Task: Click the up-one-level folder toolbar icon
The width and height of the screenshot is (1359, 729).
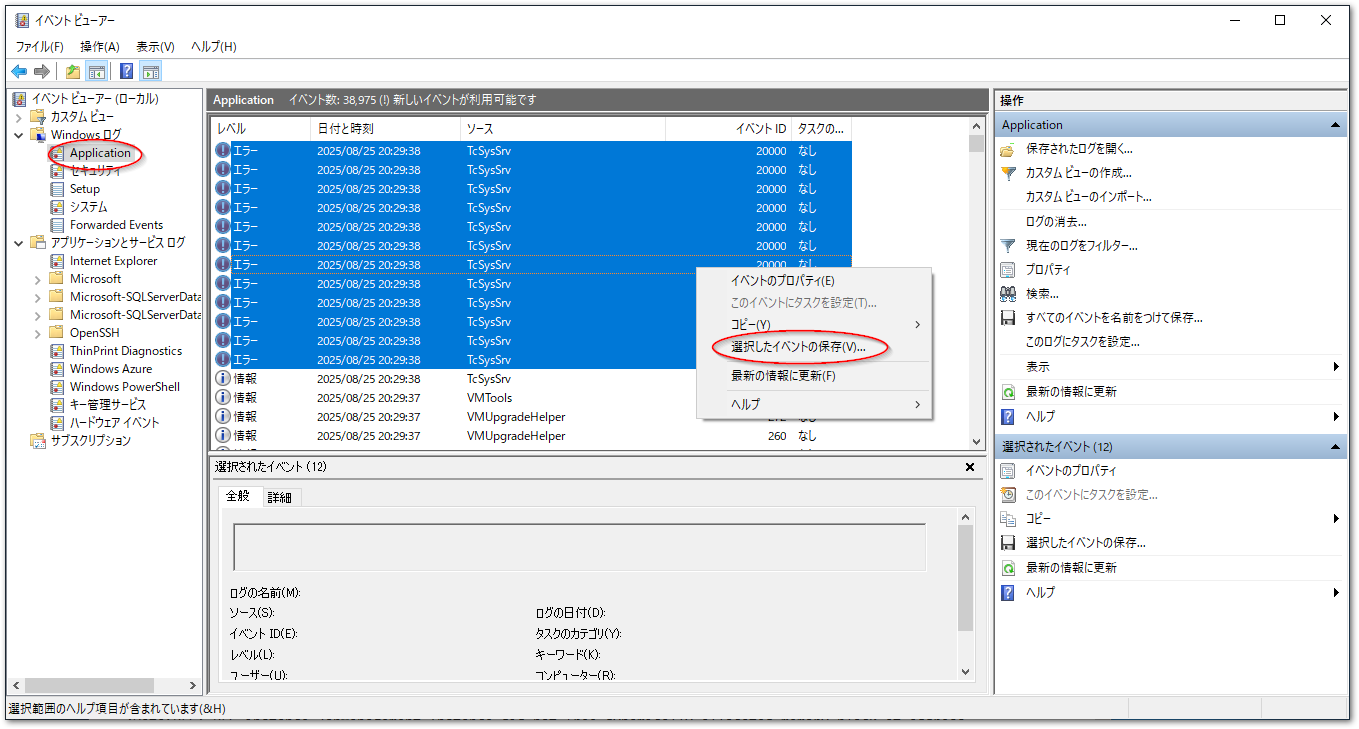Action: [73, 71]
